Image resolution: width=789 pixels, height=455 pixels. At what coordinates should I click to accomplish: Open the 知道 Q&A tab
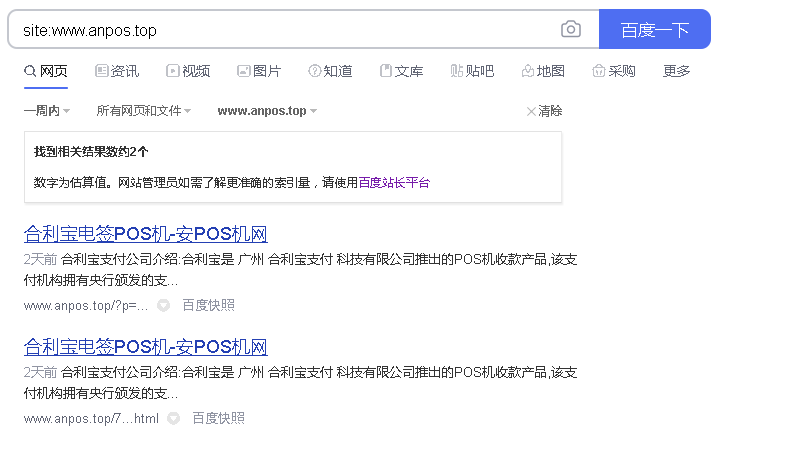pyautogui.click(x=330, y=71)
